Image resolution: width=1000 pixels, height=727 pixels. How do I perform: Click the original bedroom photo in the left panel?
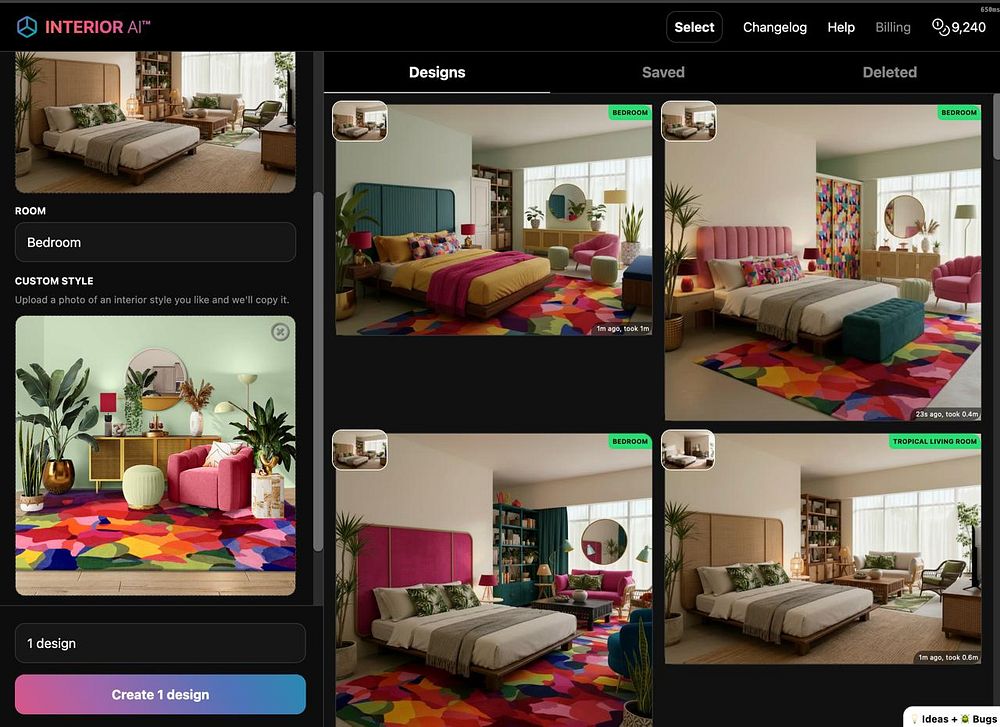point(156,122)
